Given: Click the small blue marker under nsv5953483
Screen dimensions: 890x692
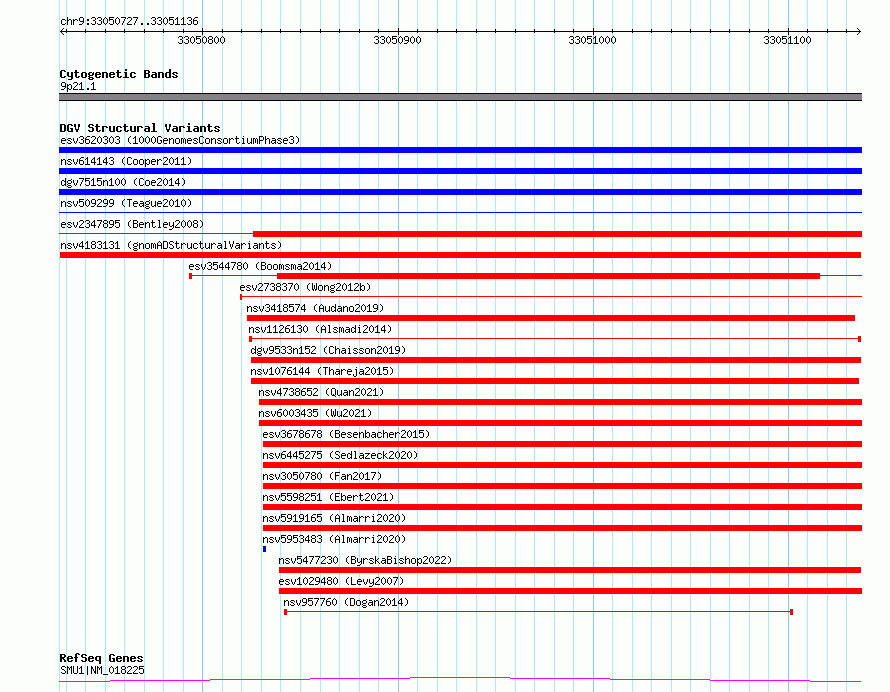Looking at the screenshot, I should click(x=265, y=549).
